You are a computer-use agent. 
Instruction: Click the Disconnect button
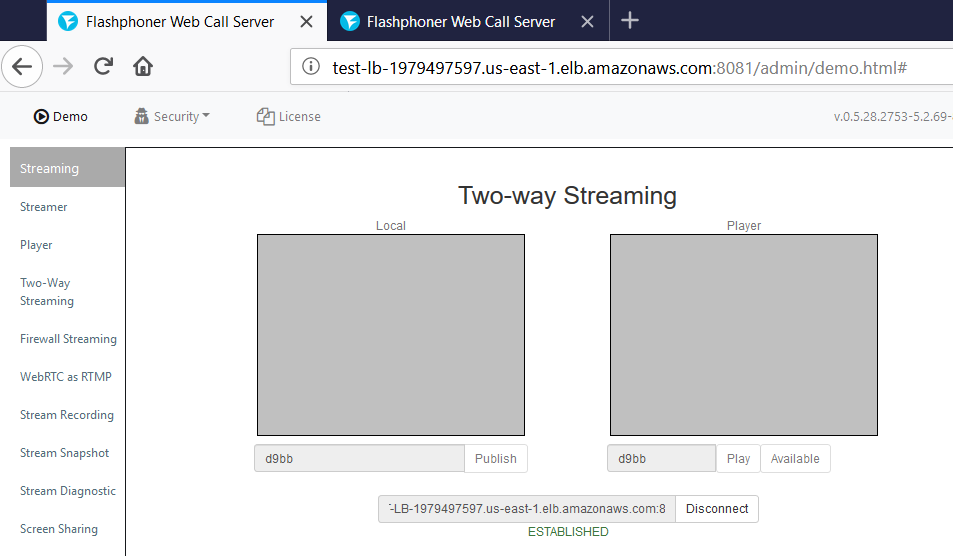[x=717, y=509]
